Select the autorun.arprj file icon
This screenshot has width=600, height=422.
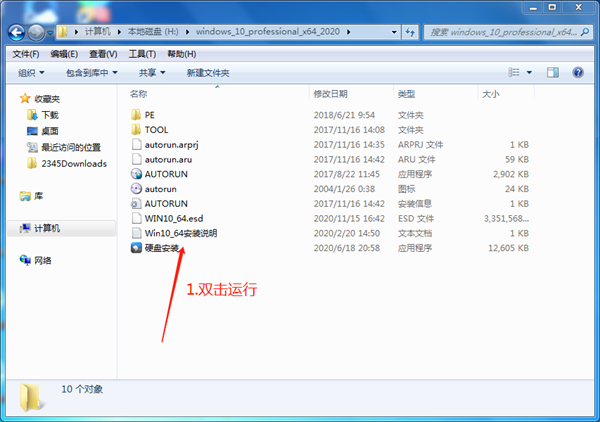coord(136,145)
